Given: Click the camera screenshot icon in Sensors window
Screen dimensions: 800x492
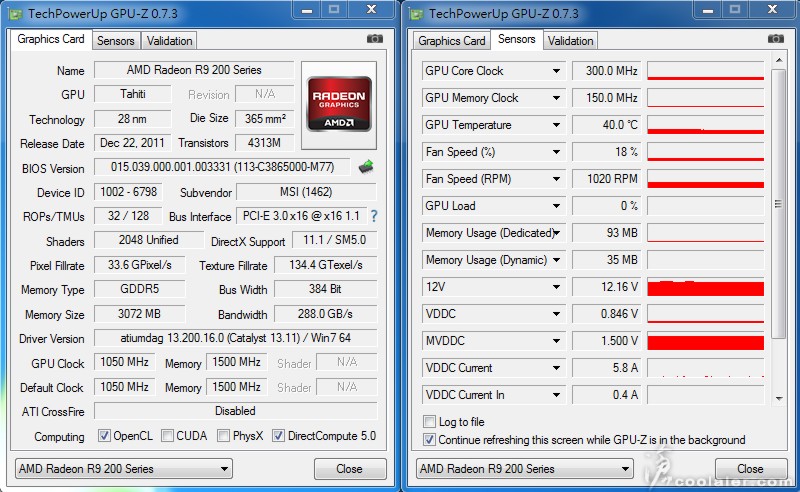Looking at the screenshot, I should point(776,39).
